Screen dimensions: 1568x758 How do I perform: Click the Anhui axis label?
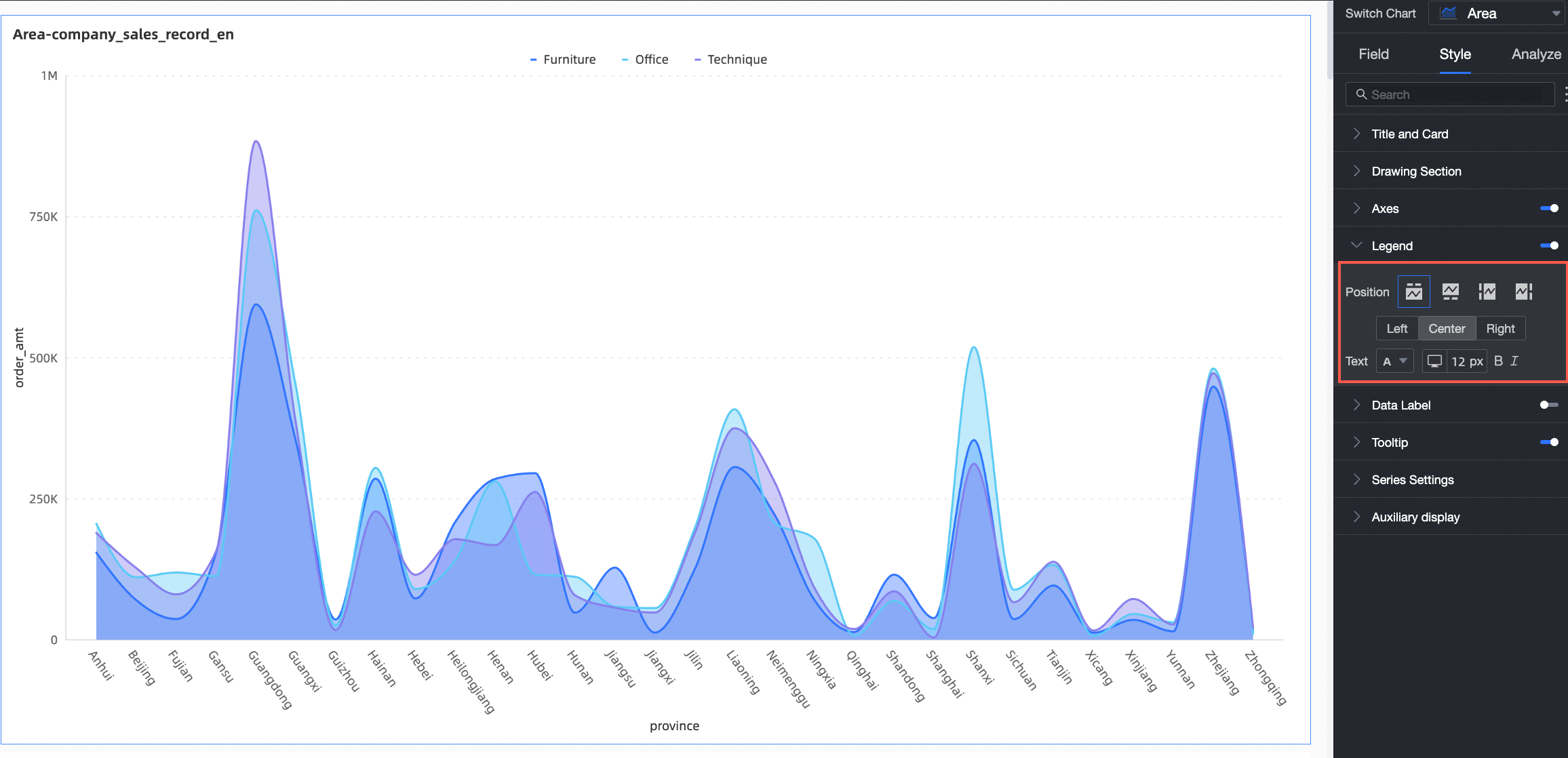[x=101, y=665]
